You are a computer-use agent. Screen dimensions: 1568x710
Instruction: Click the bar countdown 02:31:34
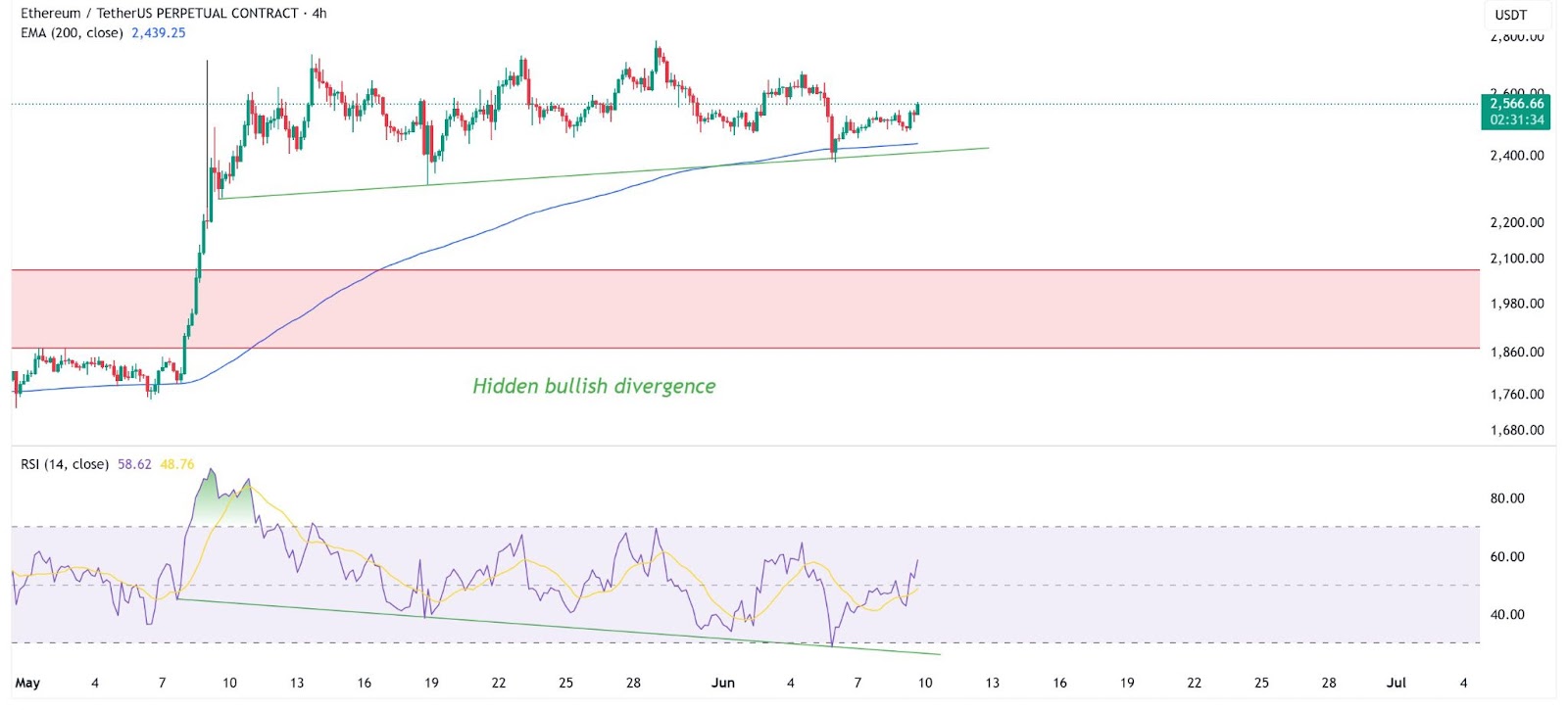[x=1516, y=120]
